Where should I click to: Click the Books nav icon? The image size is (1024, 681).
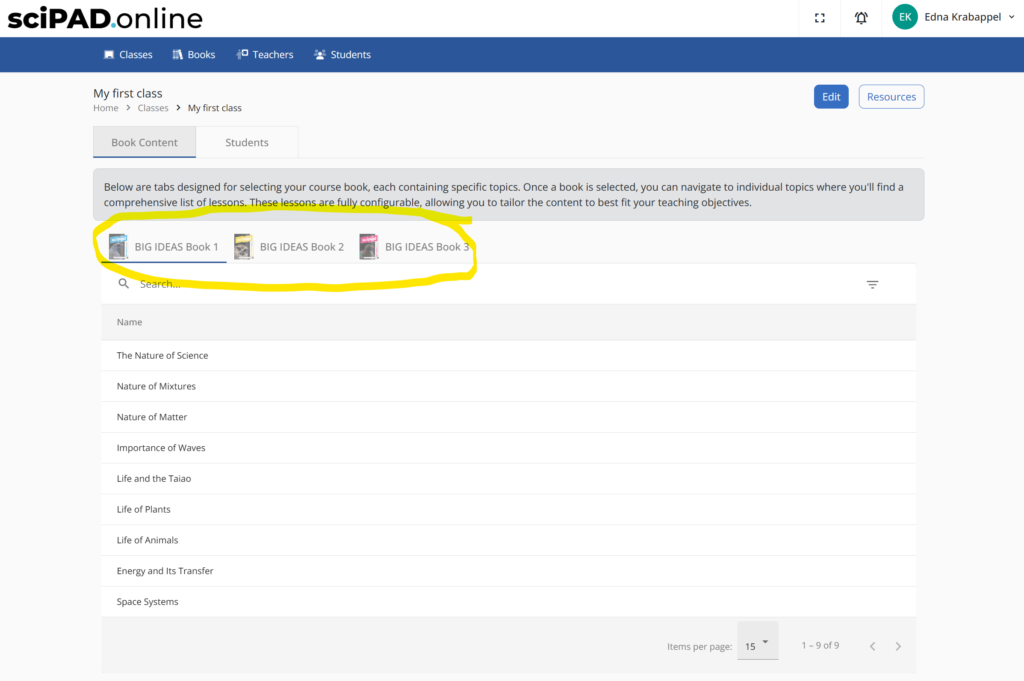[178, 55]
